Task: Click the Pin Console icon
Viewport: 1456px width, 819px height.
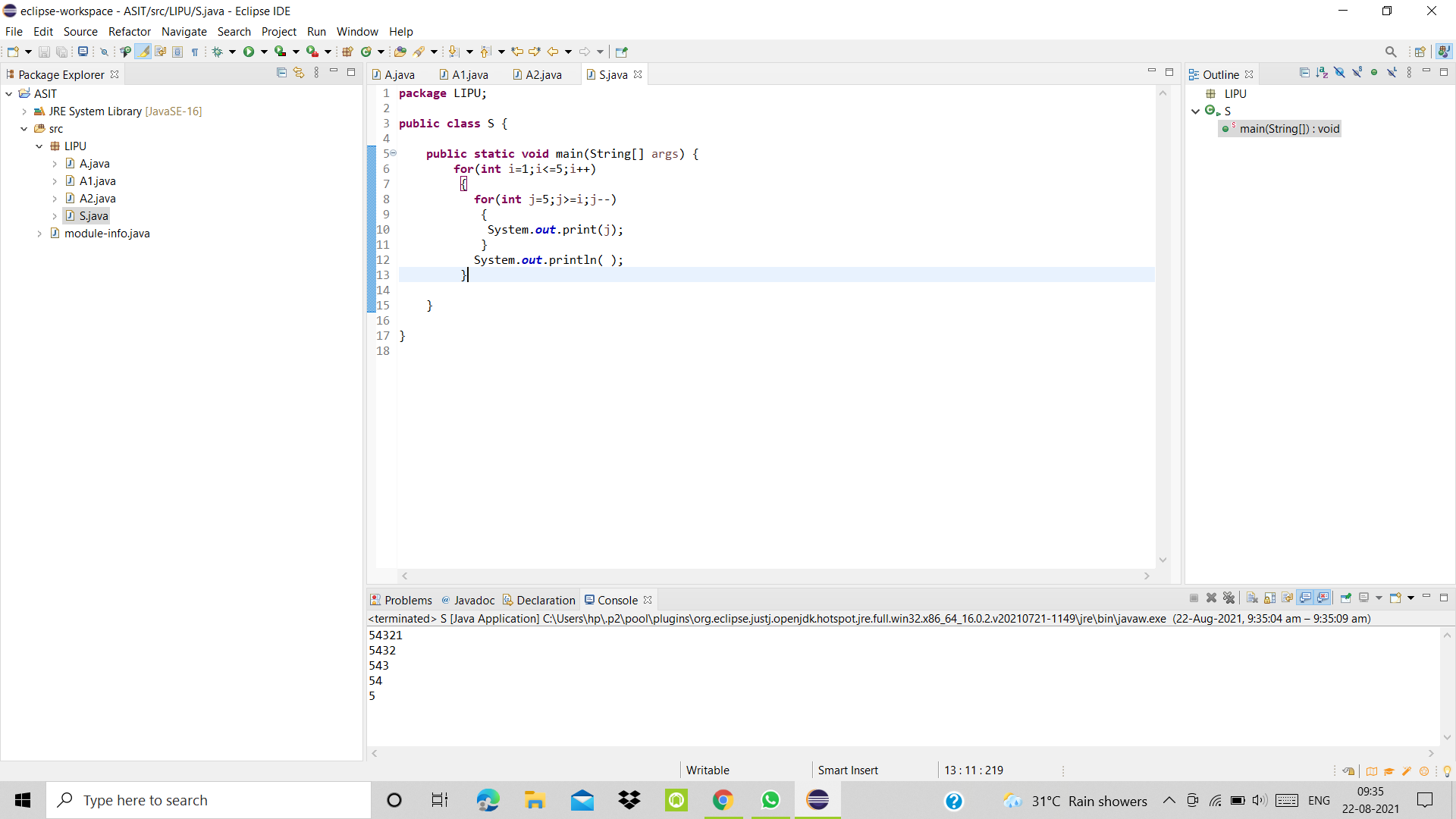Action: tap(1345, 598)
